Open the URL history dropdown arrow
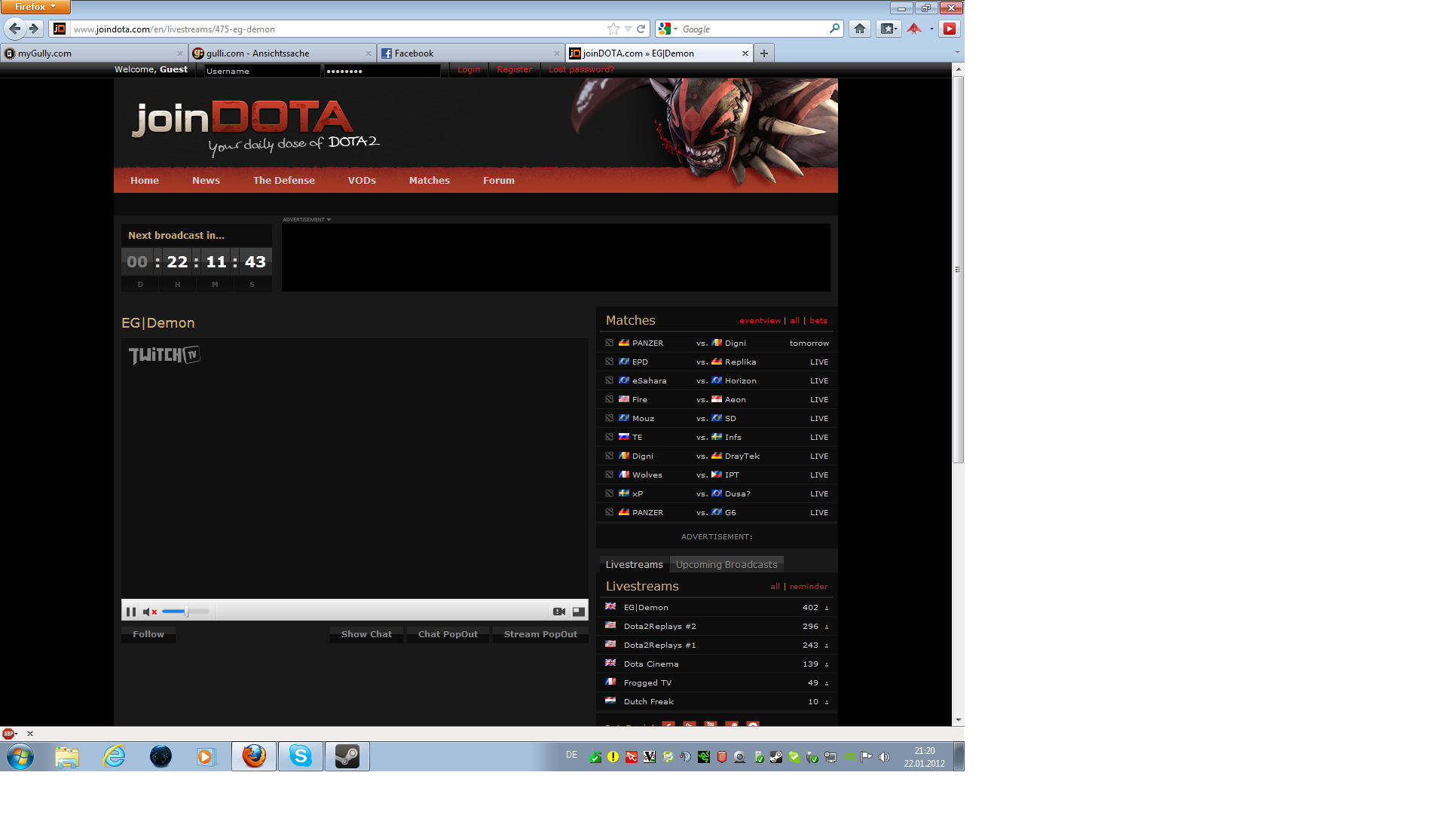Screen dimensions: 1456x815 (x=628, y=29)
